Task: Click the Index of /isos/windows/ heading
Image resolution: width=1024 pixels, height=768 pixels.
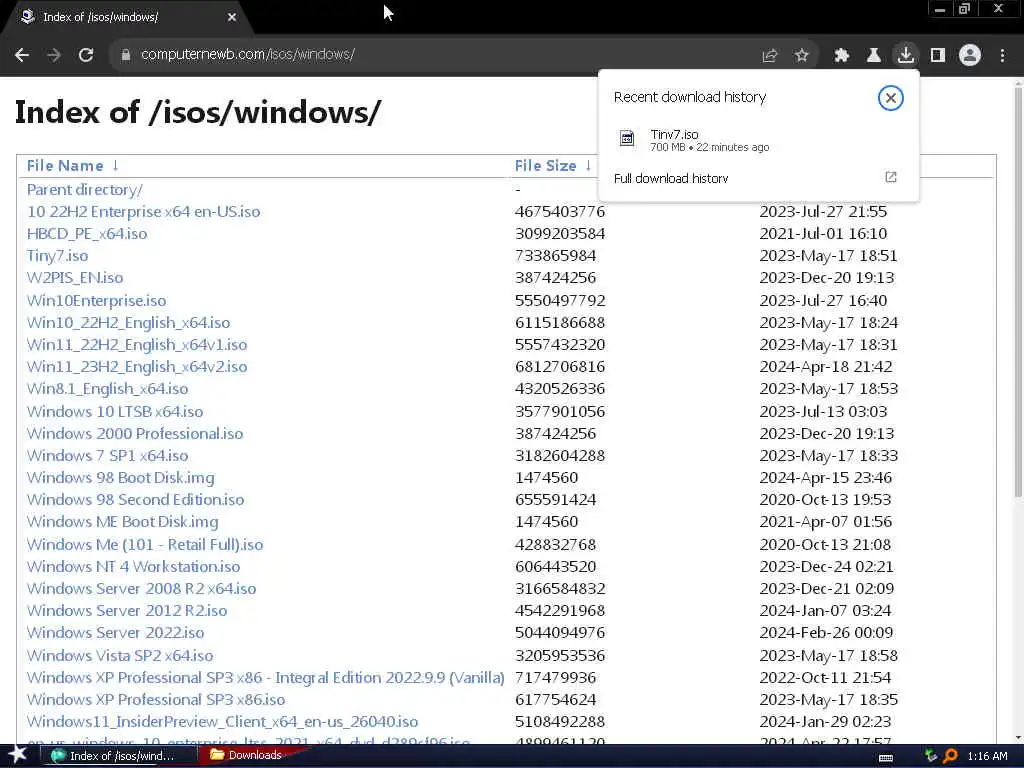Action: (198, 112)
